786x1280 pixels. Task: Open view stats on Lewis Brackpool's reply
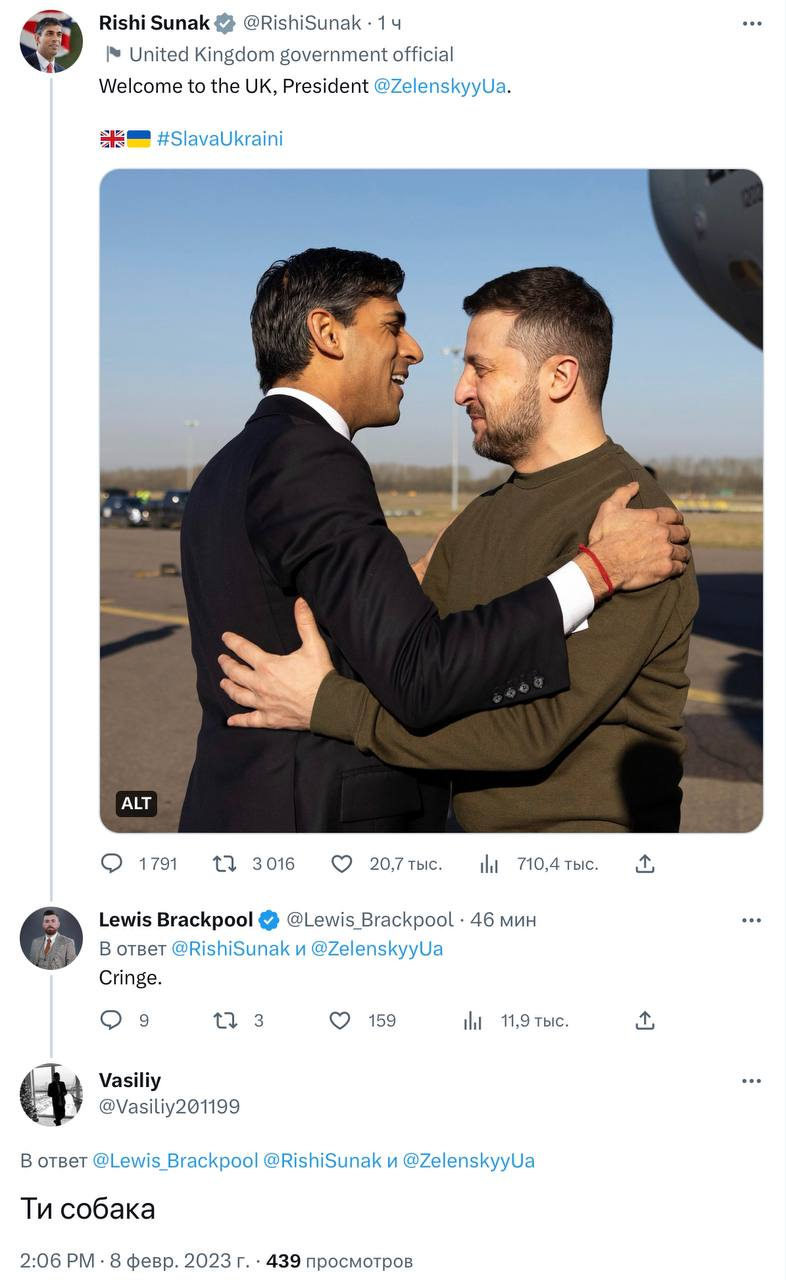coord(473,1021)
